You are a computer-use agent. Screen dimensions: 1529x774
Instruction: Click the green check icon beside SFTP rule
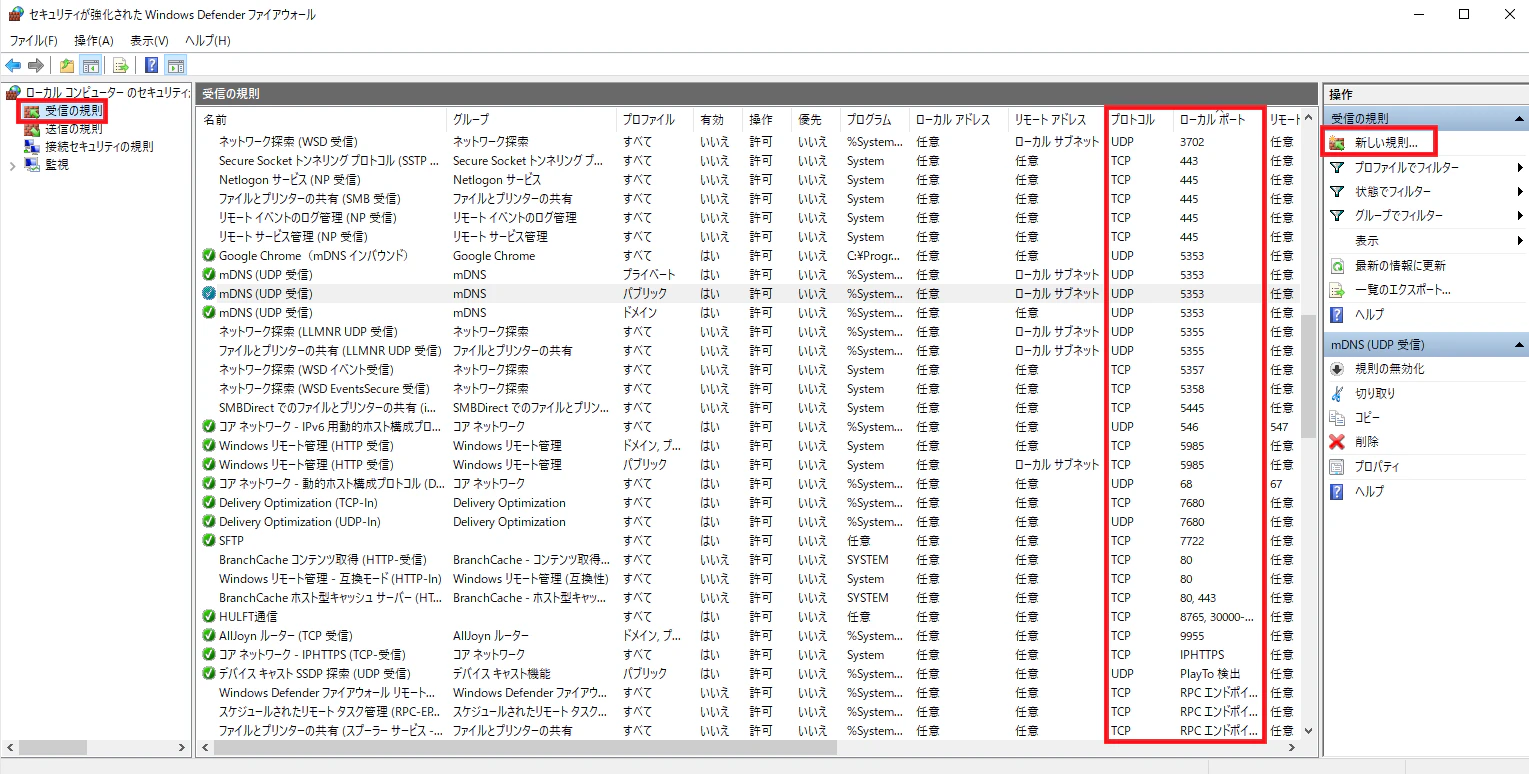209,541
